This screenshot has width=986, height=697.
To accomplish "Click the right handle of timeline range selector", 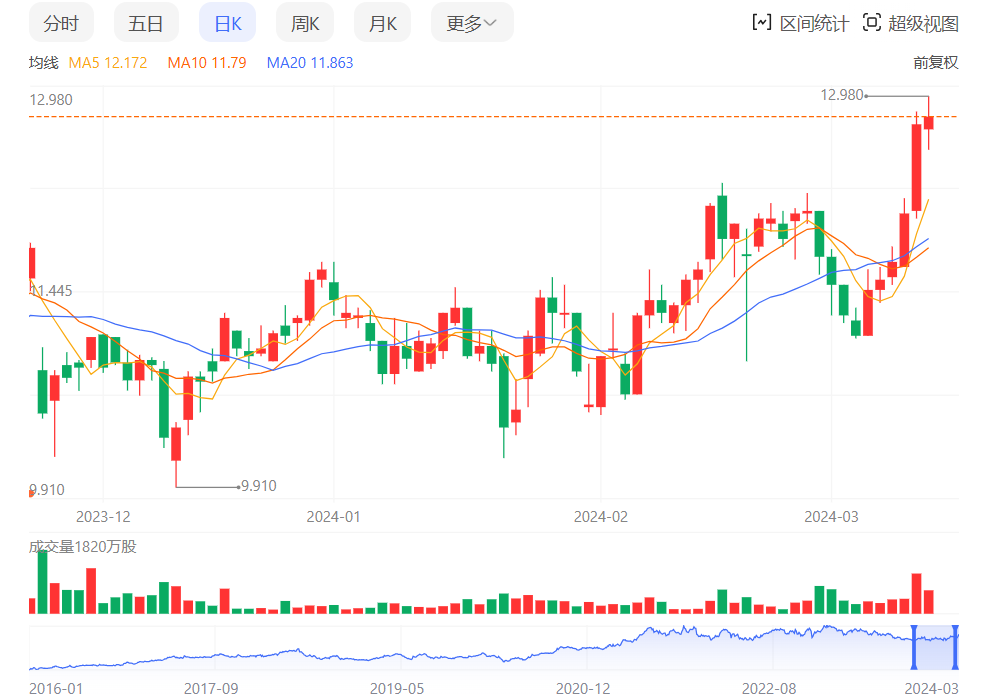I will click(x=955, y=647).
